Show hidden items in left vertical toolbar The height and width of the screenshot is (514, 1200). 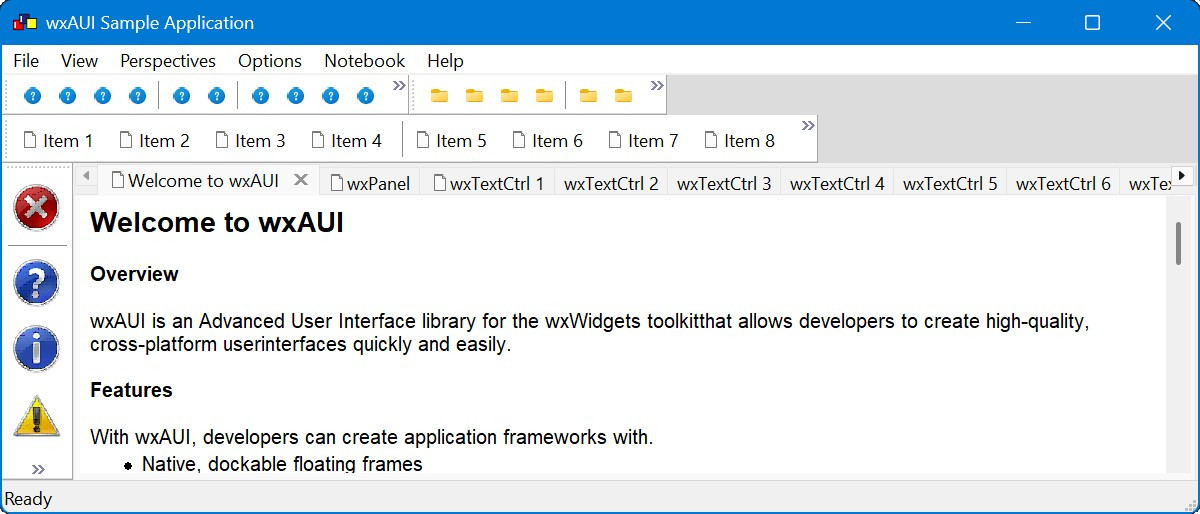tap(39, 469)
